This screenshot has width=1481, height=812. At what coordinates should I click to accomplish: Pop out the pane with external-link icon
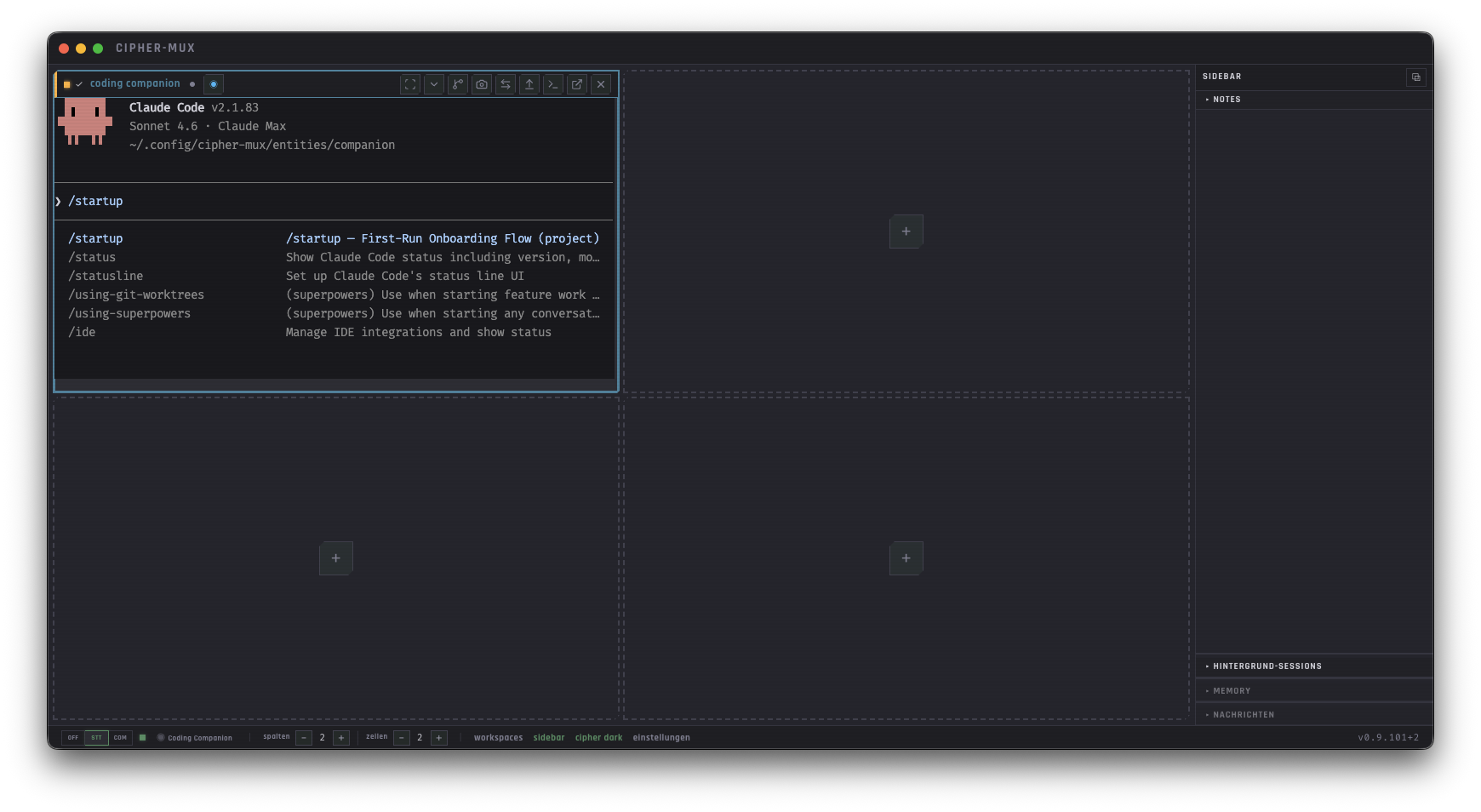[x=577, y=84]
